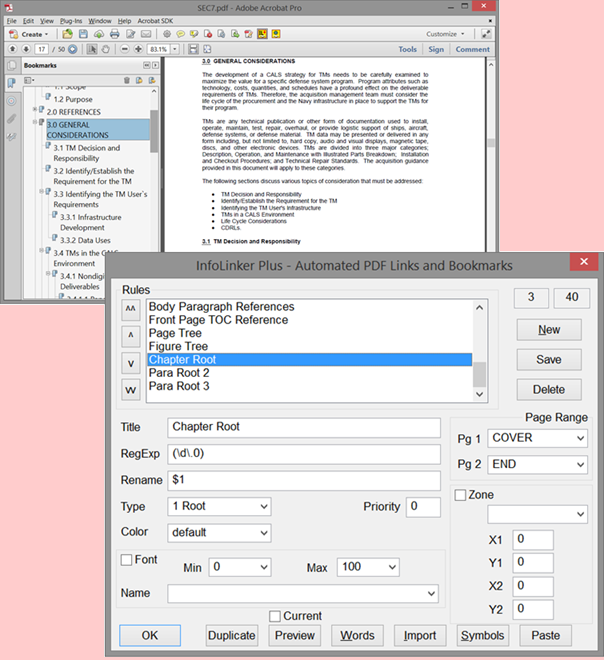Open the File menu

pos(12,21)
